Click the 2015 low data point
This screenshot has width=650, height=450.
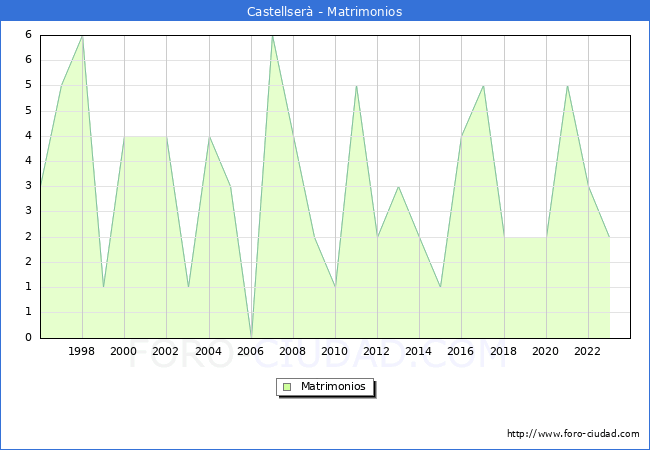point(440,287)
